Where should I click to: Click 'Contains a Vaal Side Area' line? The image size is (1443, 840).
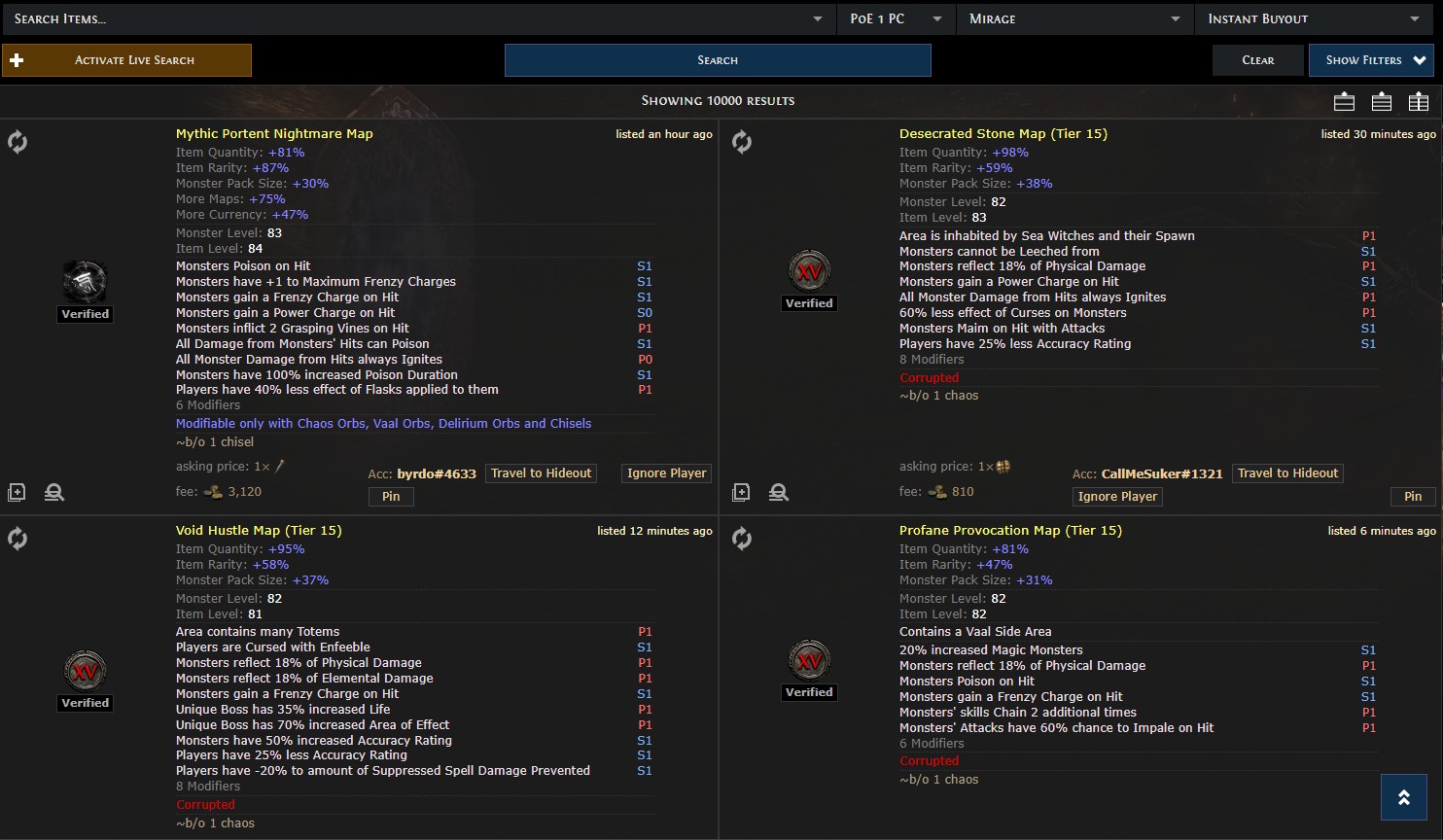coord(975,632)
